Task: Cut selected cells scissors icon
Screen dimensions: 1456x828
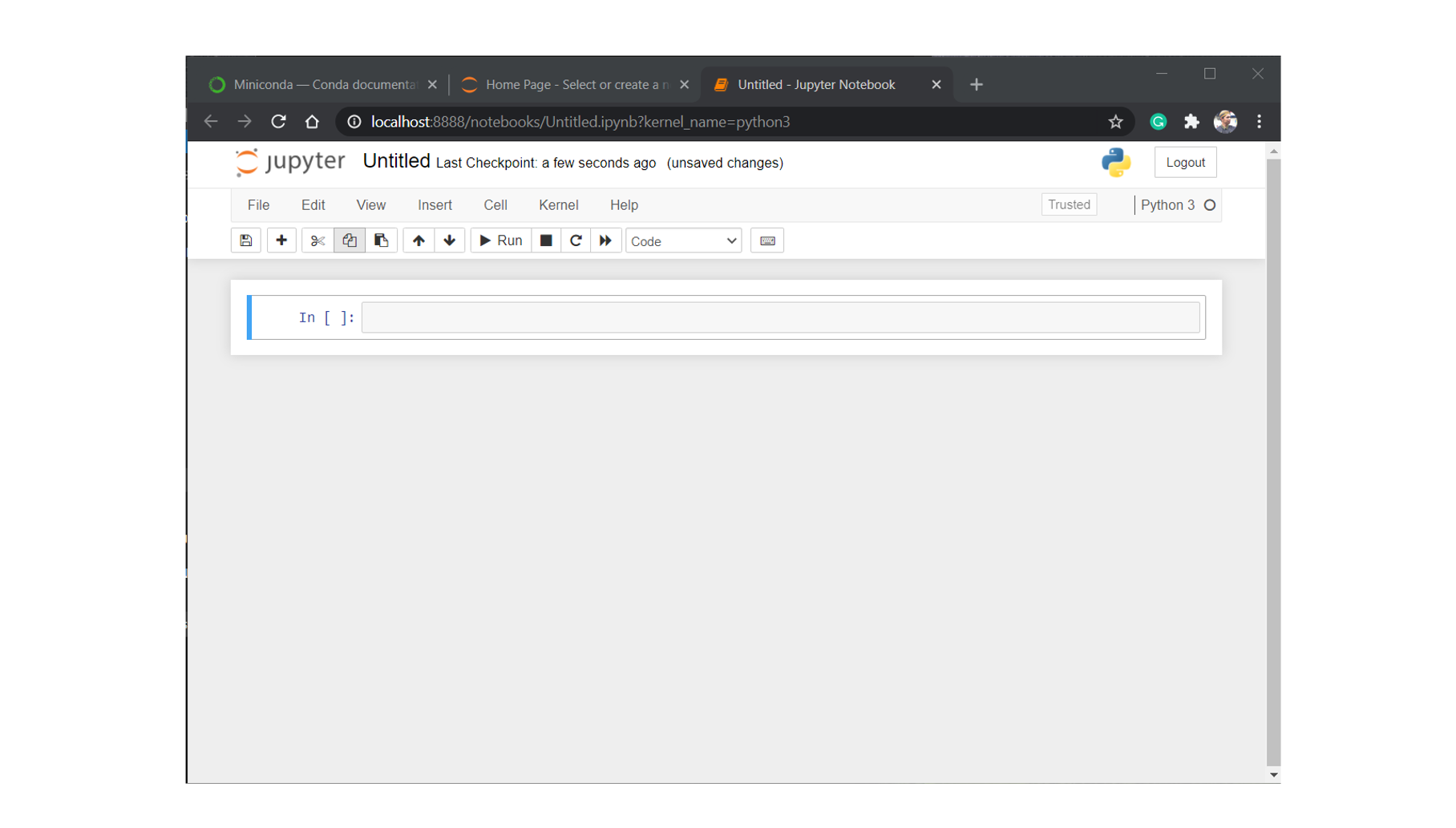Action: (317, 240)
